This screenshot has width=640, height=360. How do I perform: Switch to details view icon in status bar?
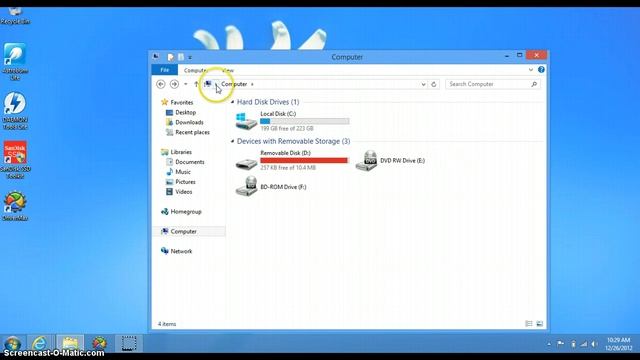coord(529,324)
